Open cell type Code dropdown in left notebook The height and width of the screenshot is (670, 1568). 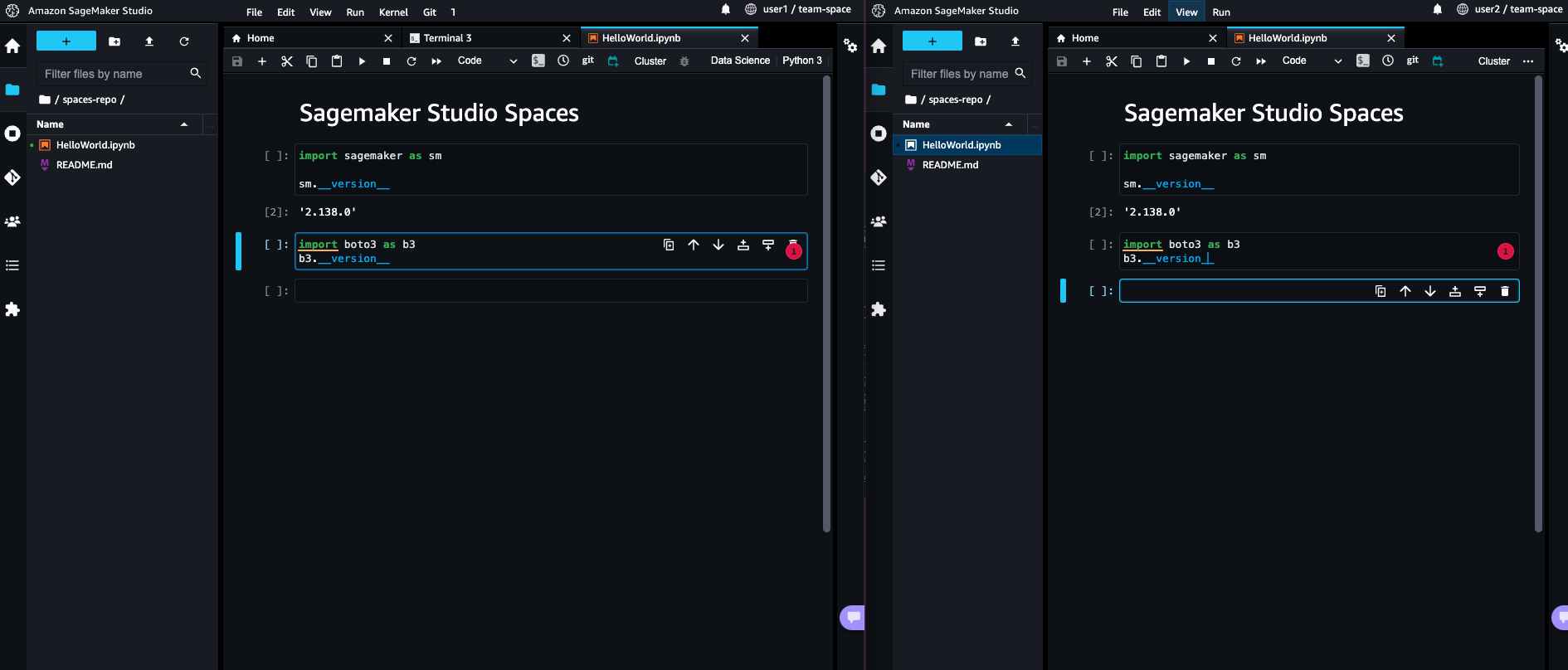pos(487,61)
